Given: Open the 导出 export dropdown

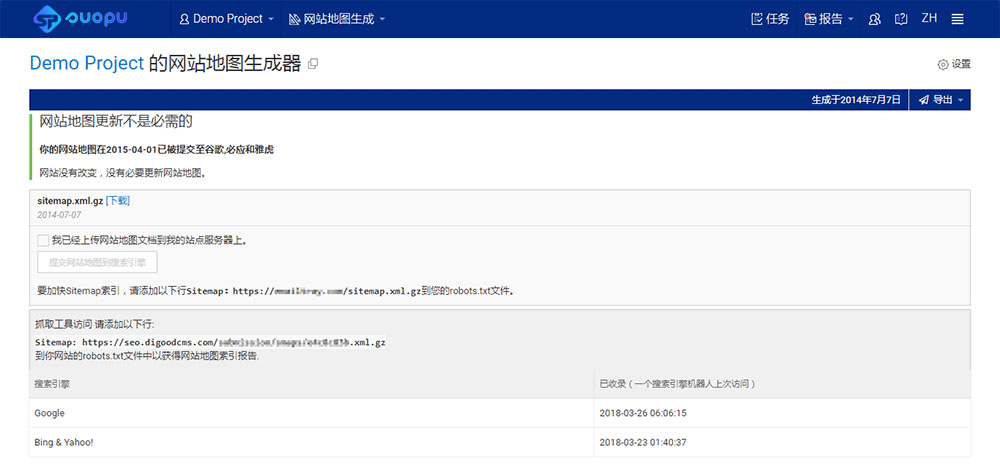Looking at the screenshot, I should coord(940,100).
